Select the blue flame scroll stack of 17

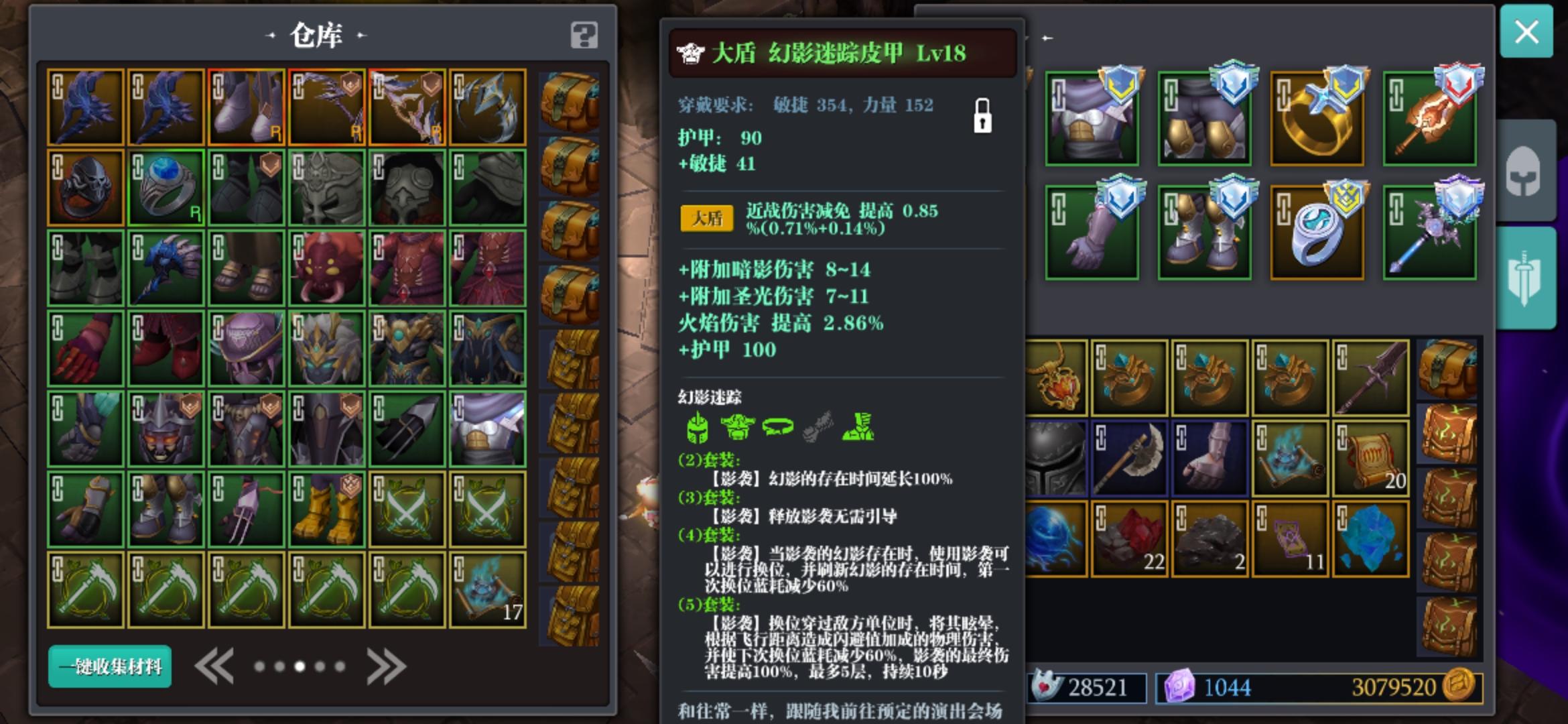click(x=487, y=590)
